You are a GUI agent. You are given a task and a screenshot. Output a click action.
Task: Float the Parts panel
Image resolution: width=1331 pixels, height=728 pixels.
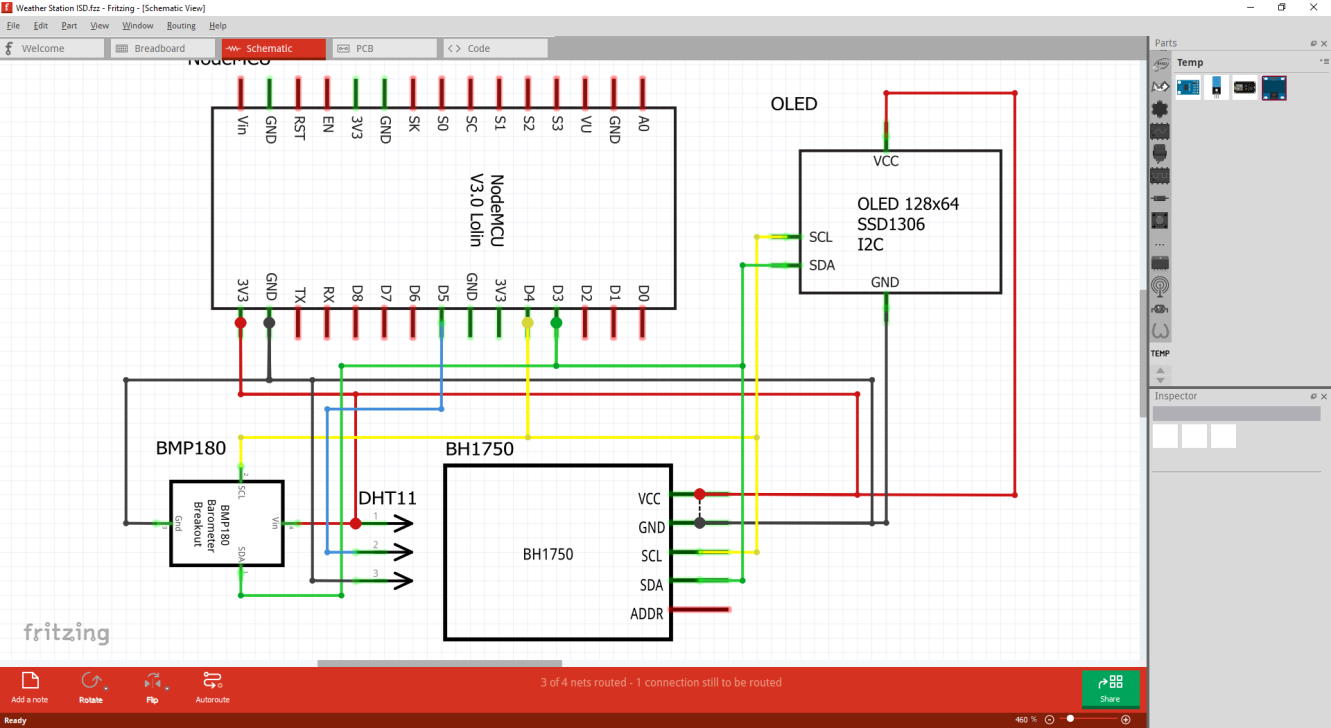pos(1314,44)
